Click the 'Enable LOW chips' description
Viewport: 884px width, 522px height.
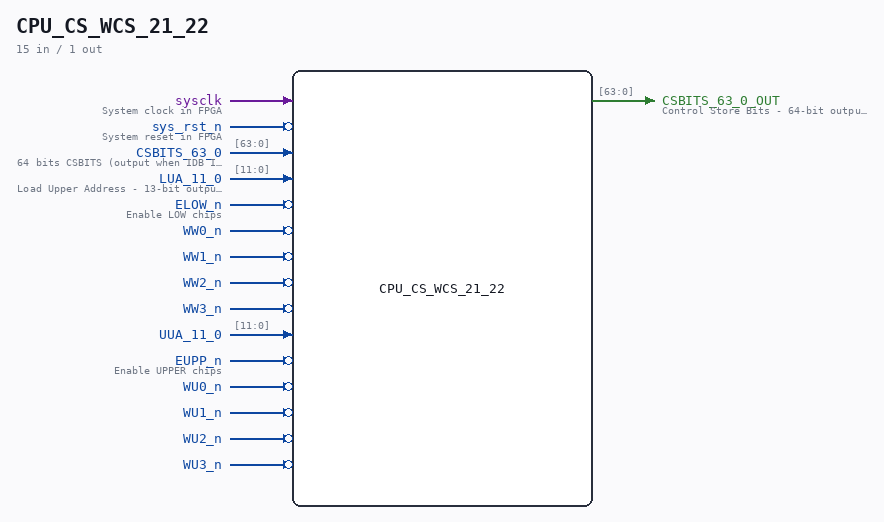tap(174, 215)
